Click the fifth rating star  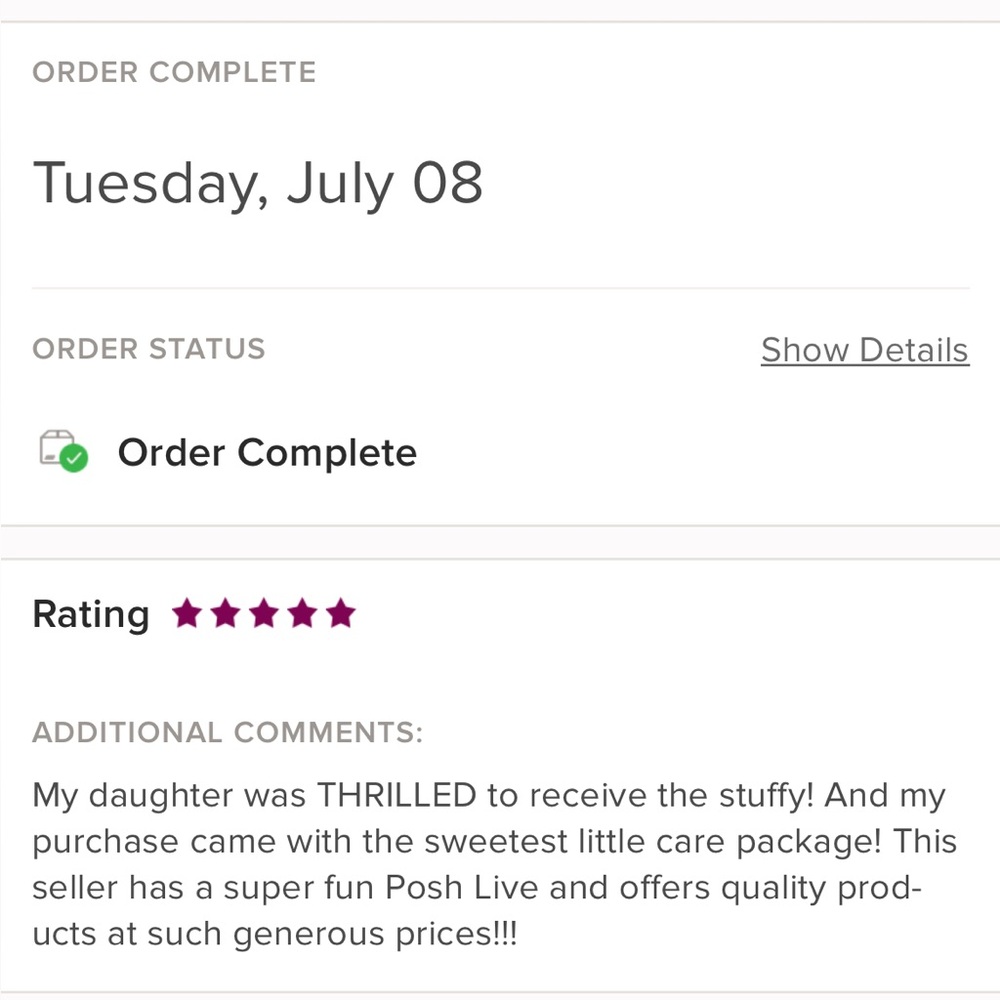(340, 613)
